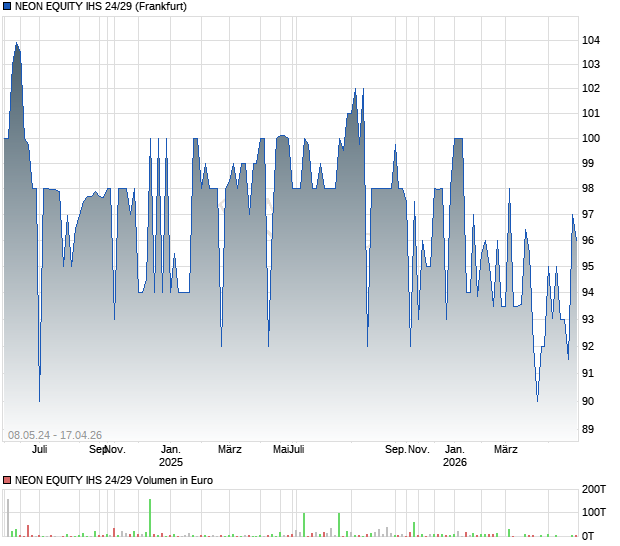
Task: Click the 2026 März time axis label
Action: tap(506, 450)
